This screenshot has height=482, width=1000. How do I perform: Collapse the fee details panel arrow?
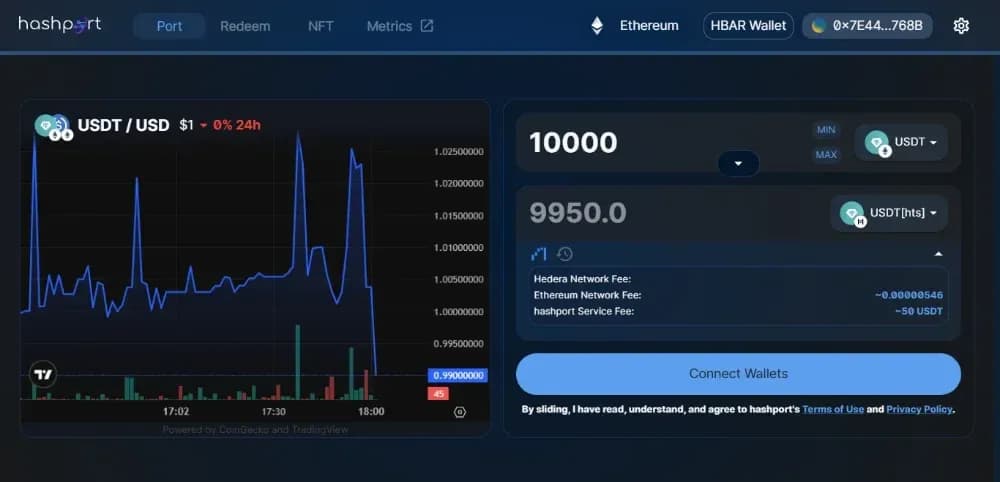coord(938,254)
